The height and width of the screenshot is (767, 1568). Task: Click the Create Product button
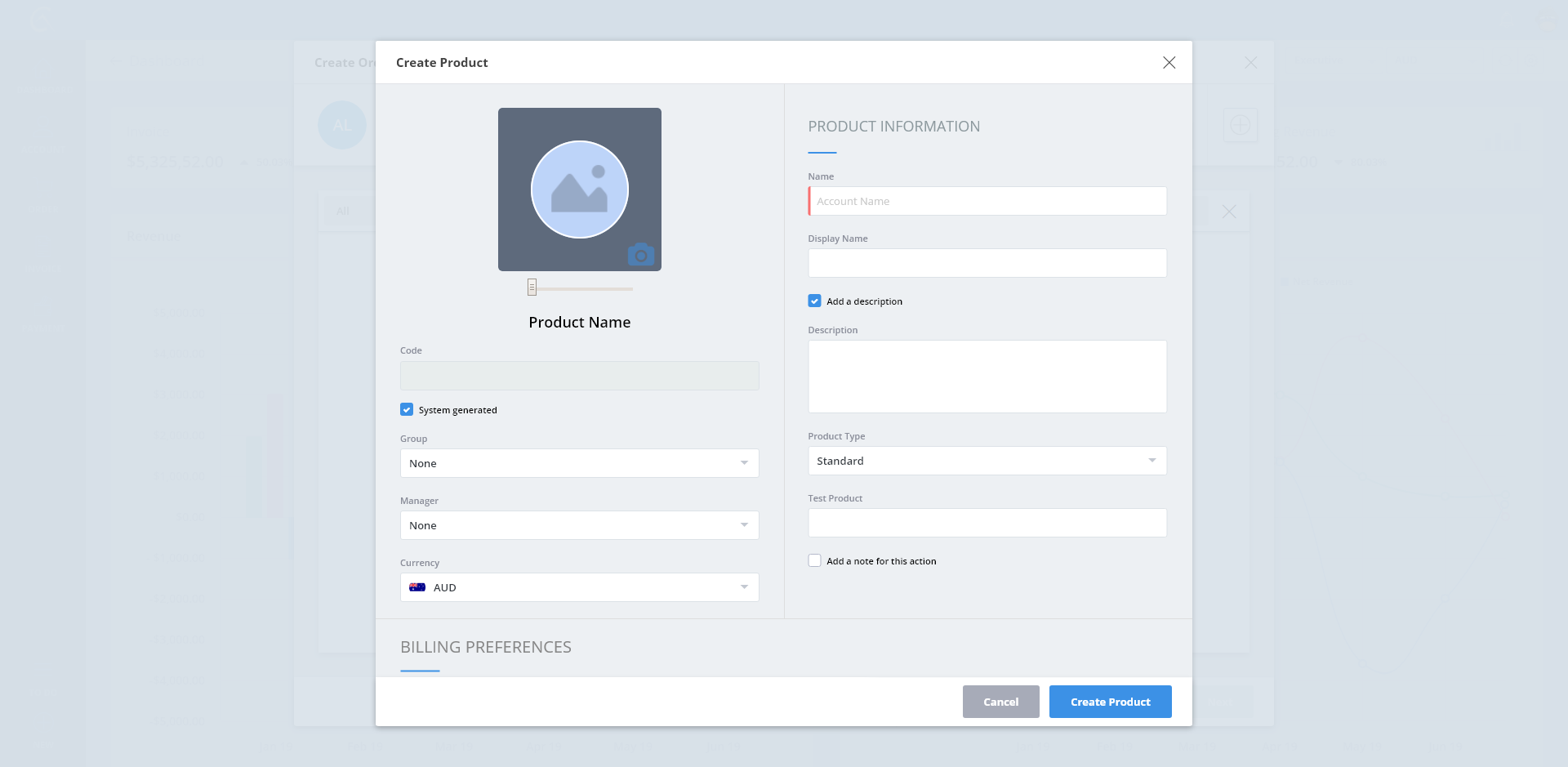coord(1110,702)
